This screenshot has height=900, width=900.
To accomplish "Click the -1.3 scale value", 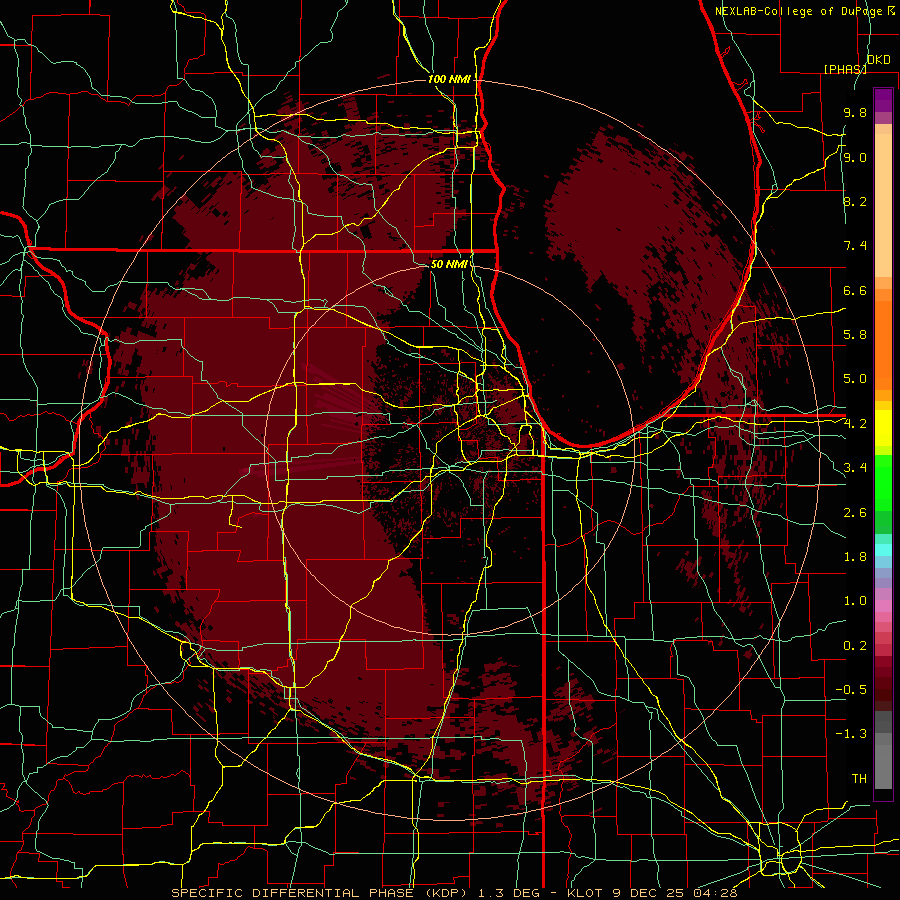I will (x=851, y=734).
